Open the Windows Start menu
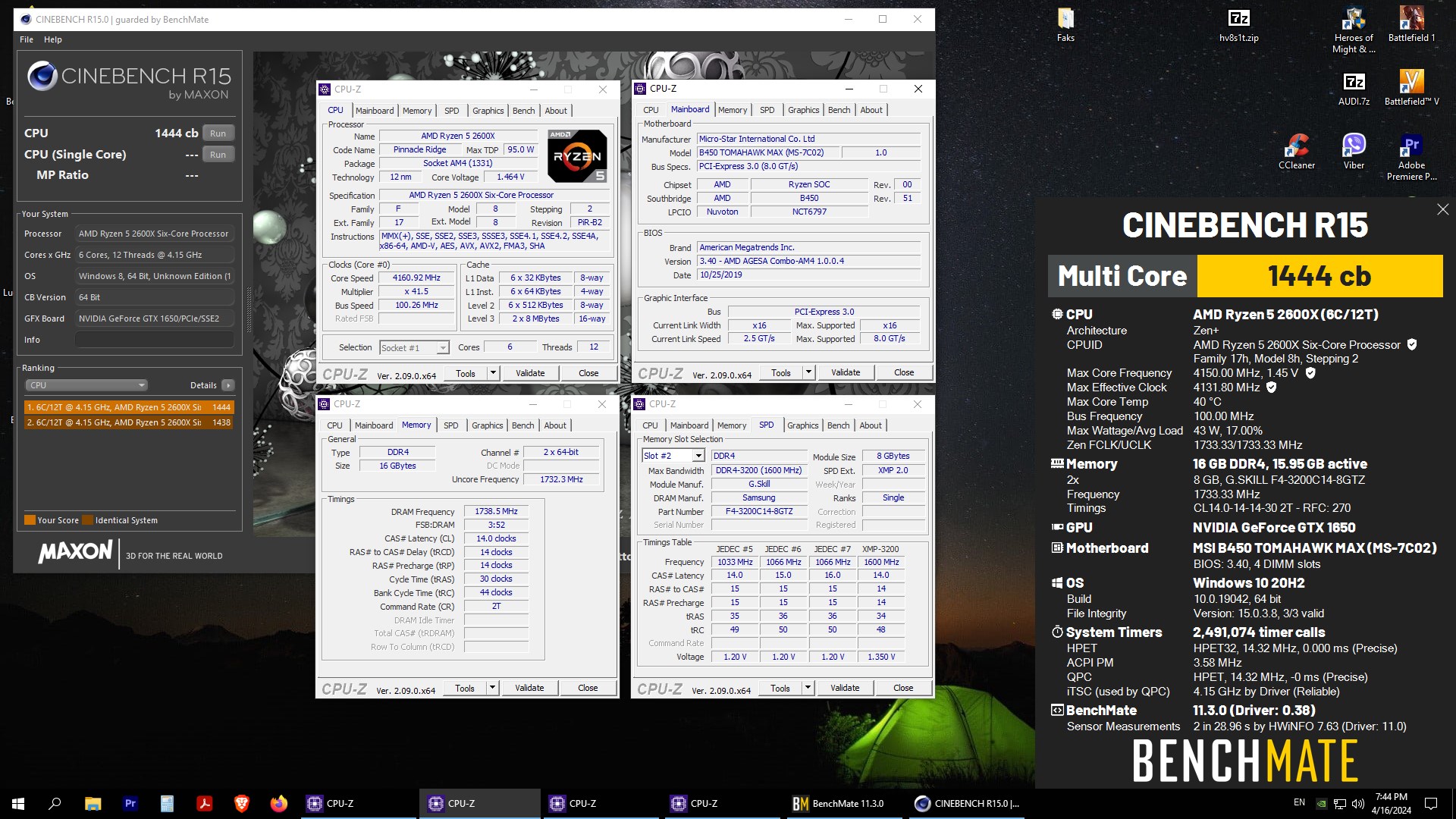 18,803
